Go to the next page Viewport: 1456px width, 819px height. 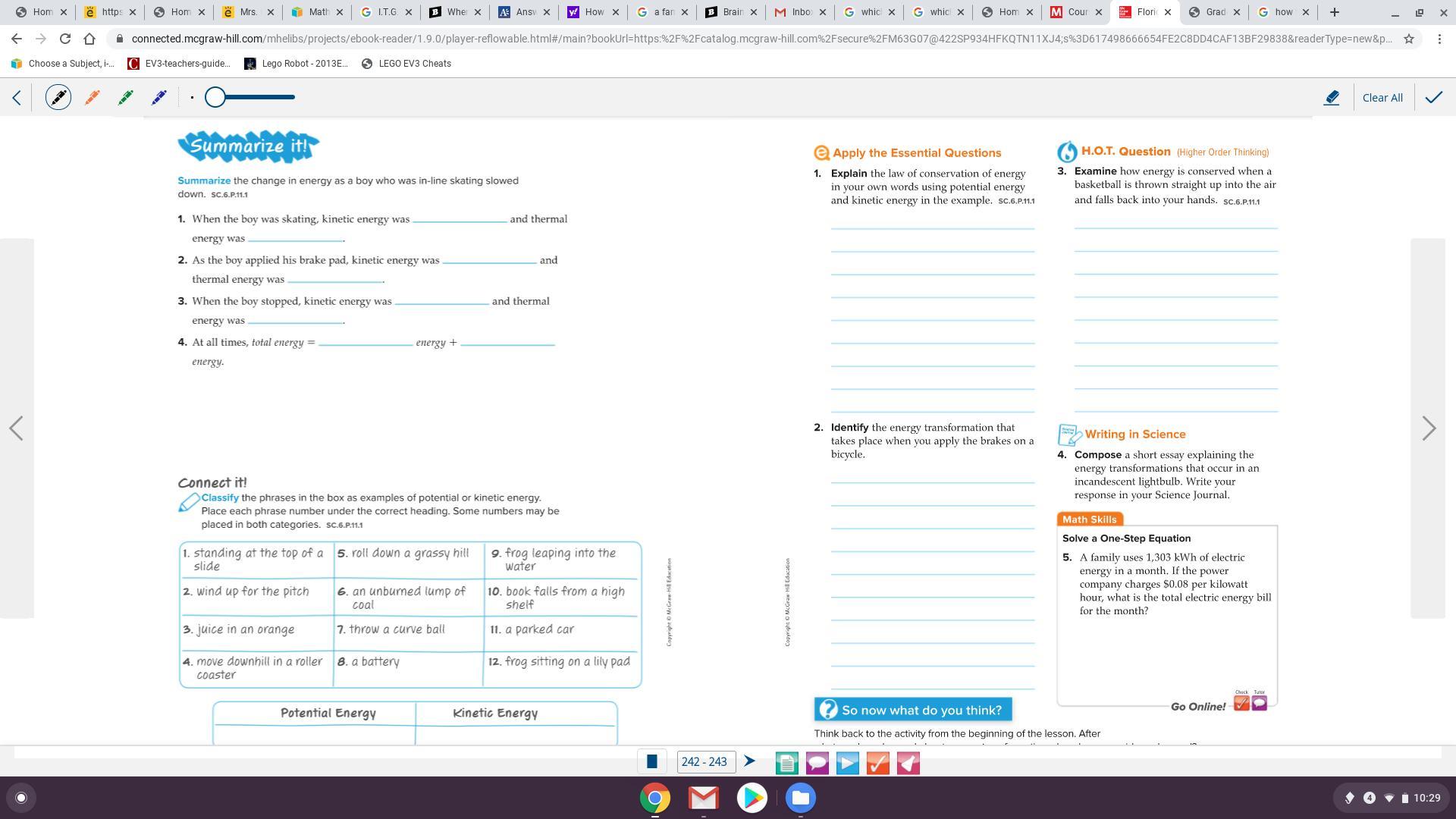(x=1429, y=428)
